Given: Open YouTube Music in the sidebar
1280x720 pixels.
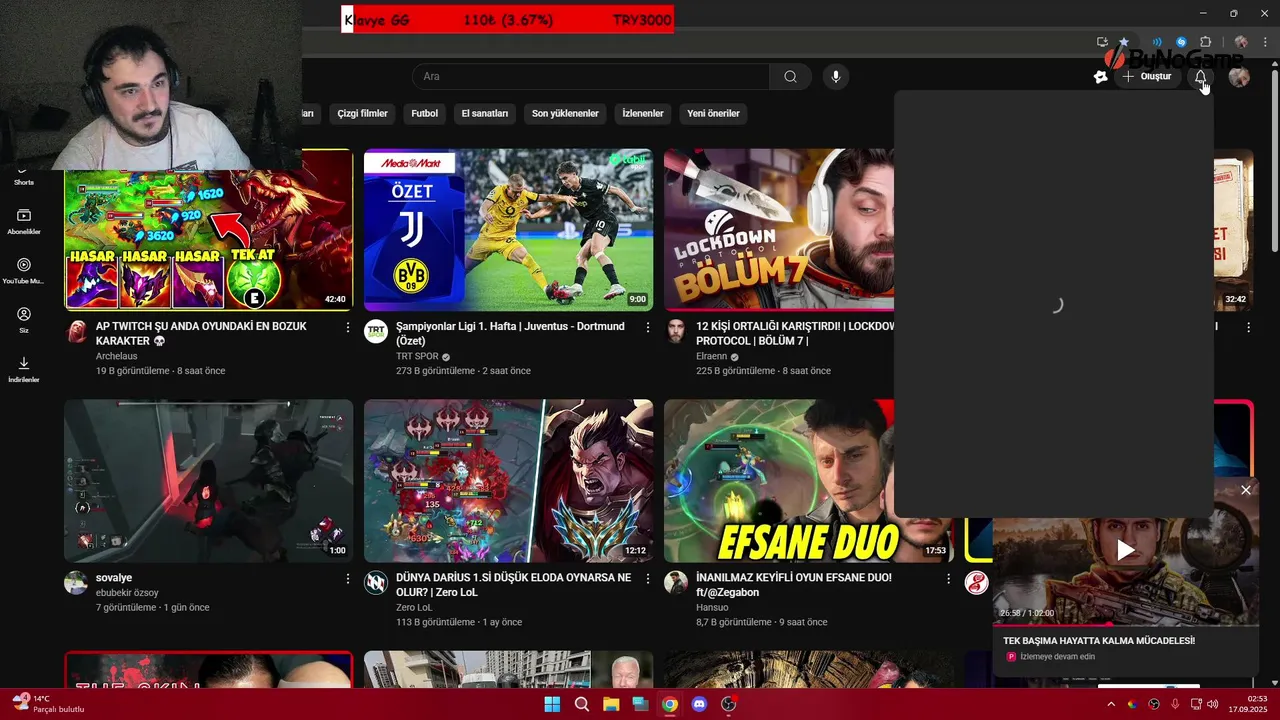Looking at the screenshot, I should [x=24, y=271].
